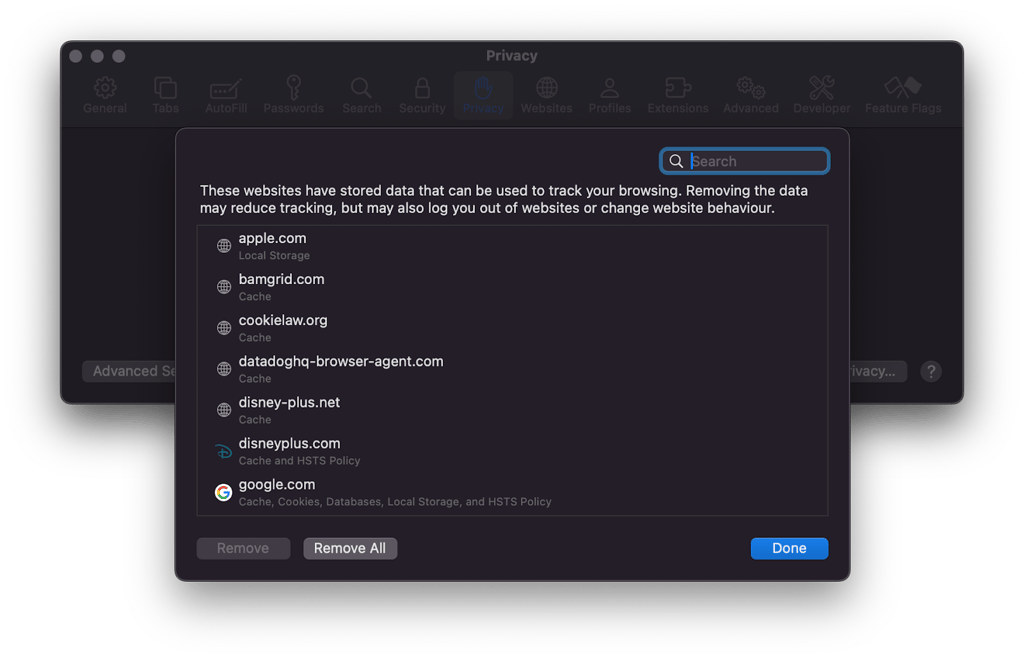Click Remove All website data button
The width and height of the screenshot is (1024, 661).
click(x=350, y=549)
